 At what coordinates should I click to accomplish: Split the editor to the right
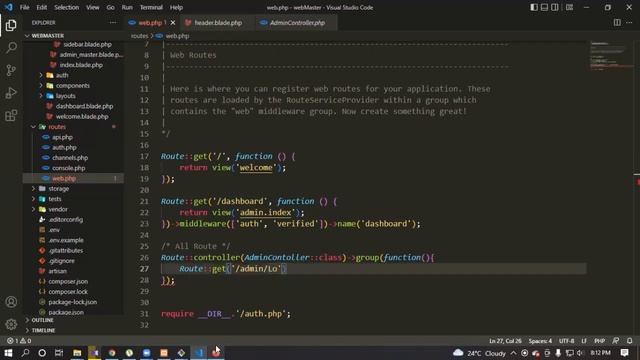[x=617, y=23]
